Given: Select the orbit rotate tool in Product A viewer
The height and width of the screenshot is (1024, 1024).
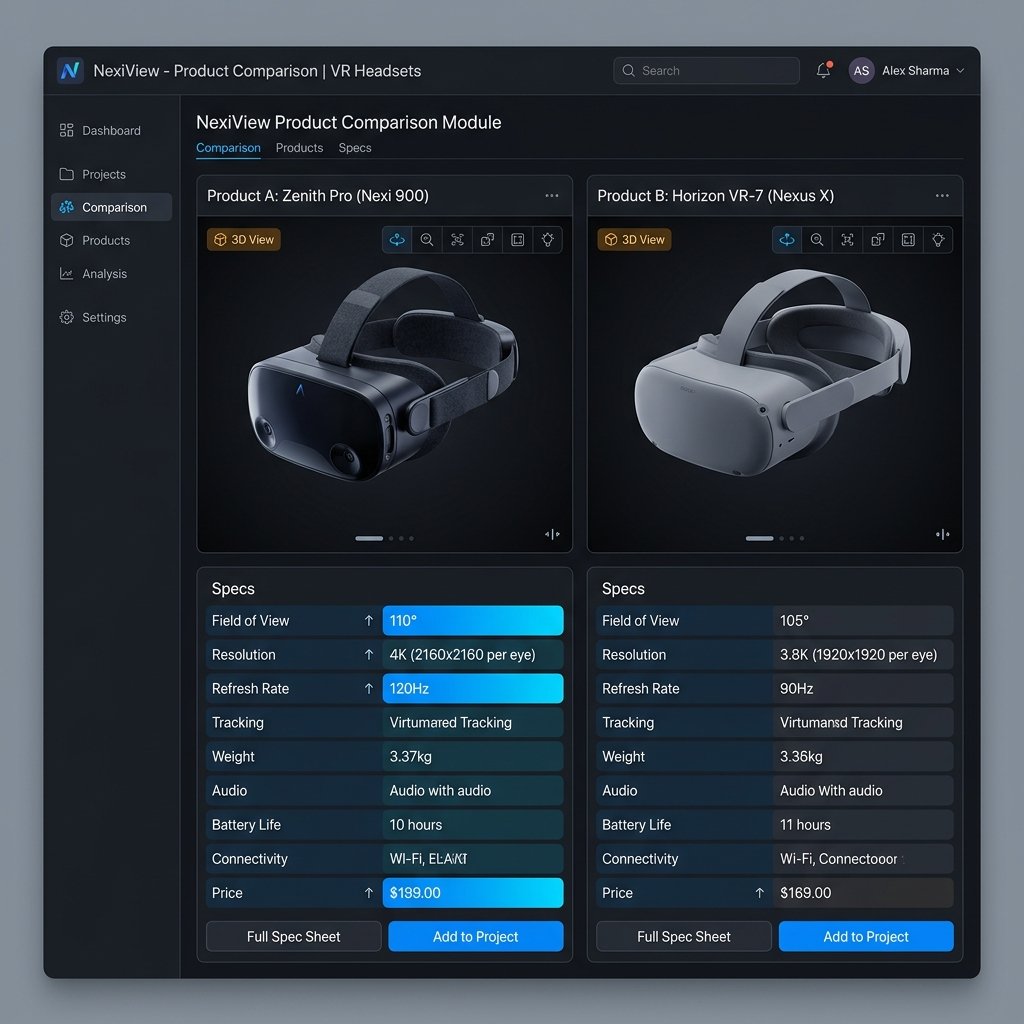Looking at the screenshot, I should (397, 240).
